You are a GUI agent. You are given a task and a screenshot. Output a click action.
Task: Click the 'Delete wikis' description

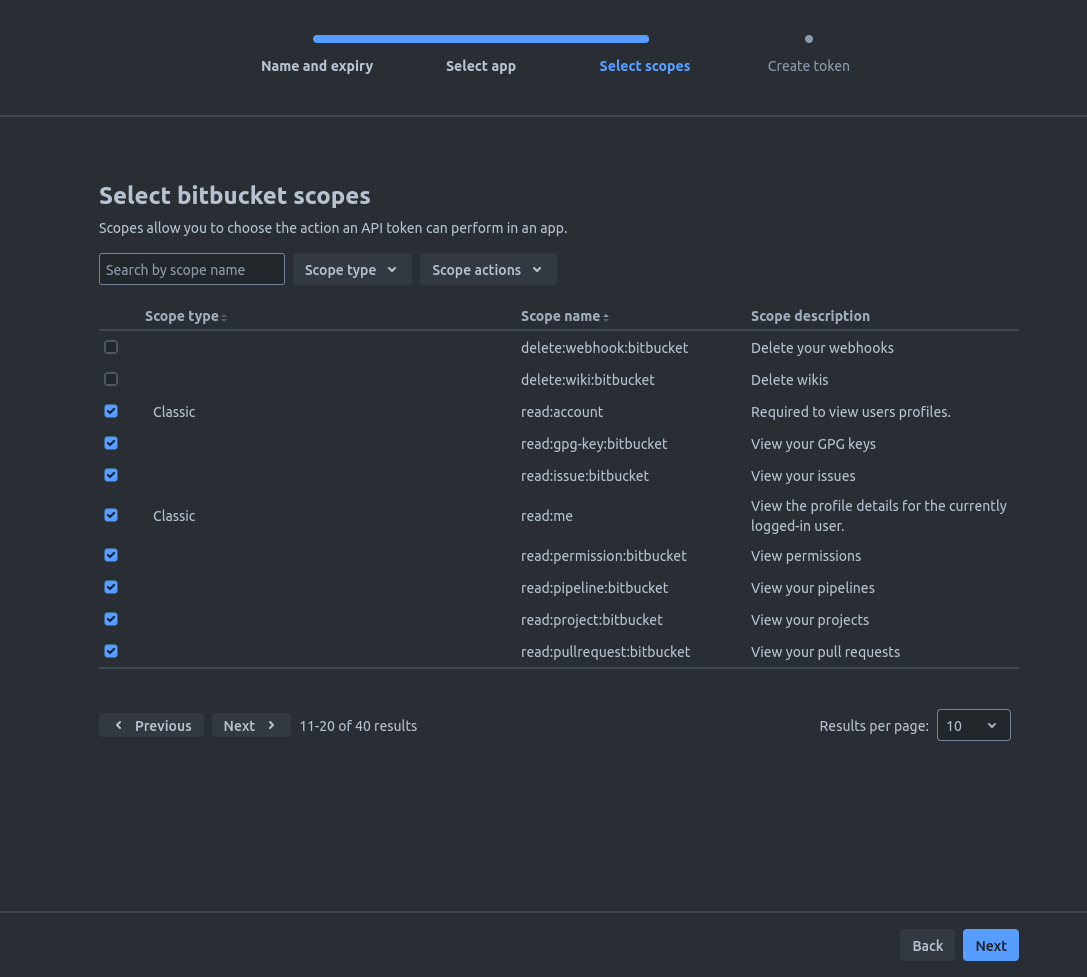pos(790,380)
